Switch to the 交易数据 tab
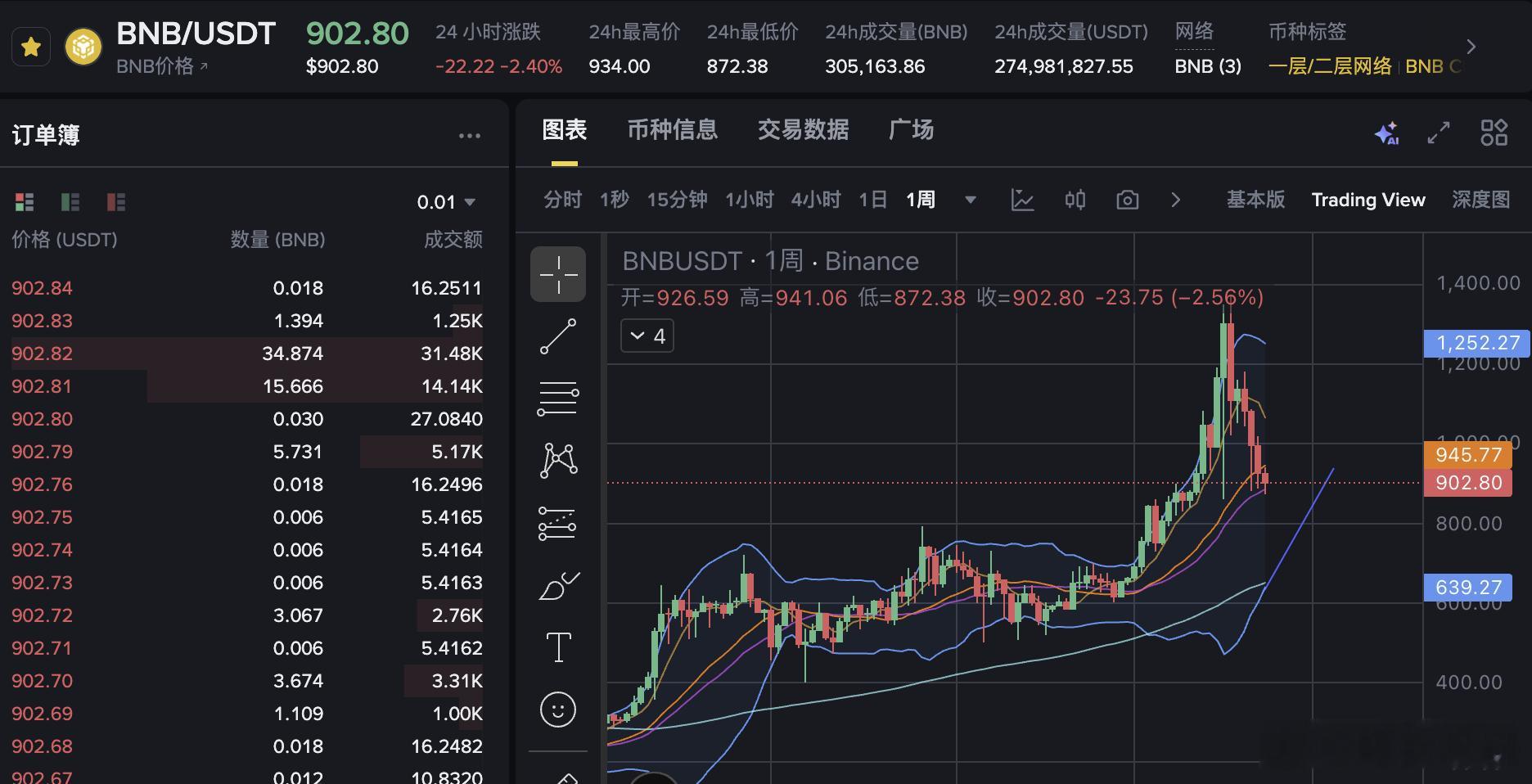The height and width of the screenshot is (784, 1532). tap(803, 130)
